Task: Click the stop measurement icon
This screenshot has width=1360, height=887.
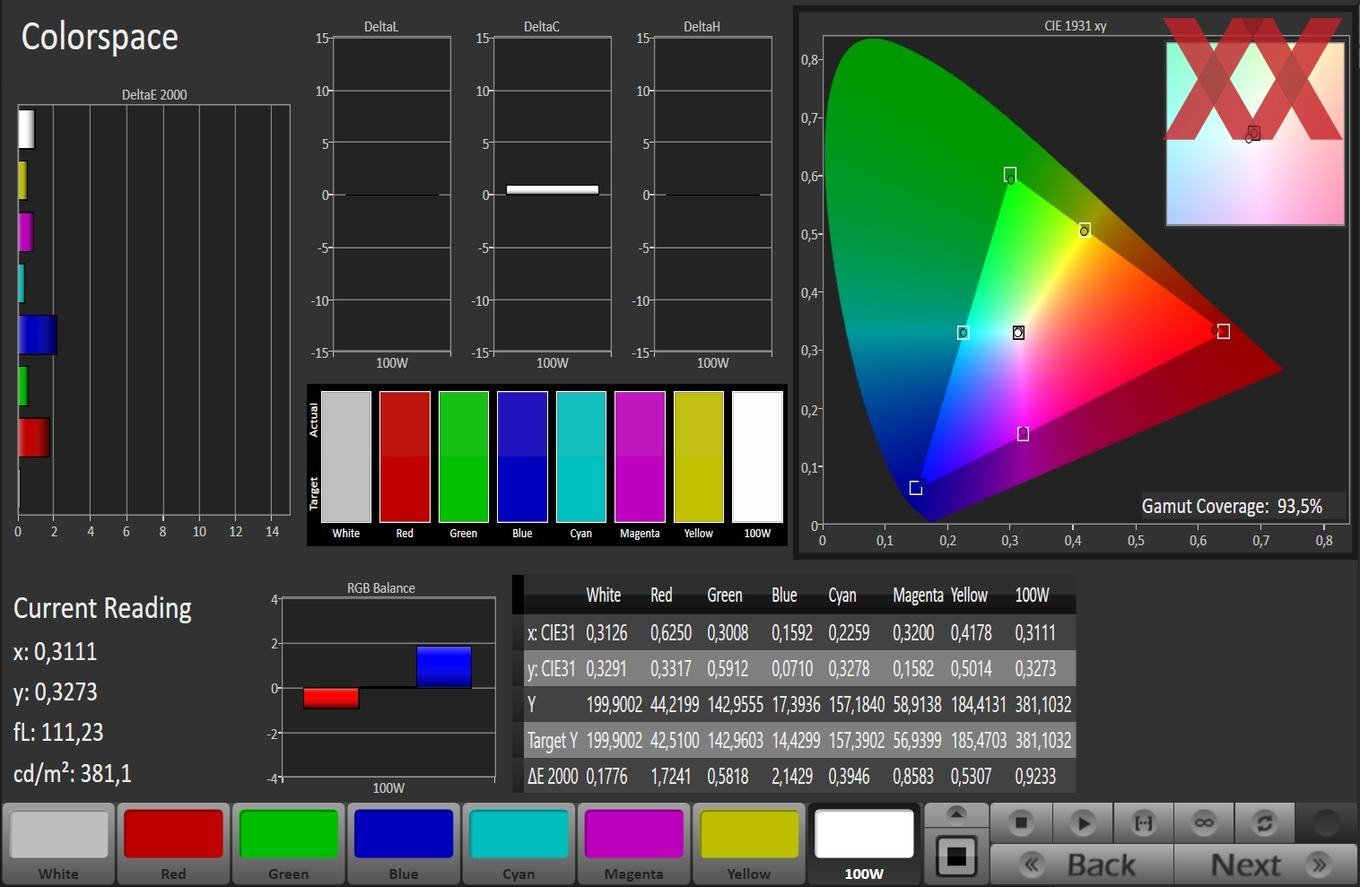Action: click(x=1020, y=822)
